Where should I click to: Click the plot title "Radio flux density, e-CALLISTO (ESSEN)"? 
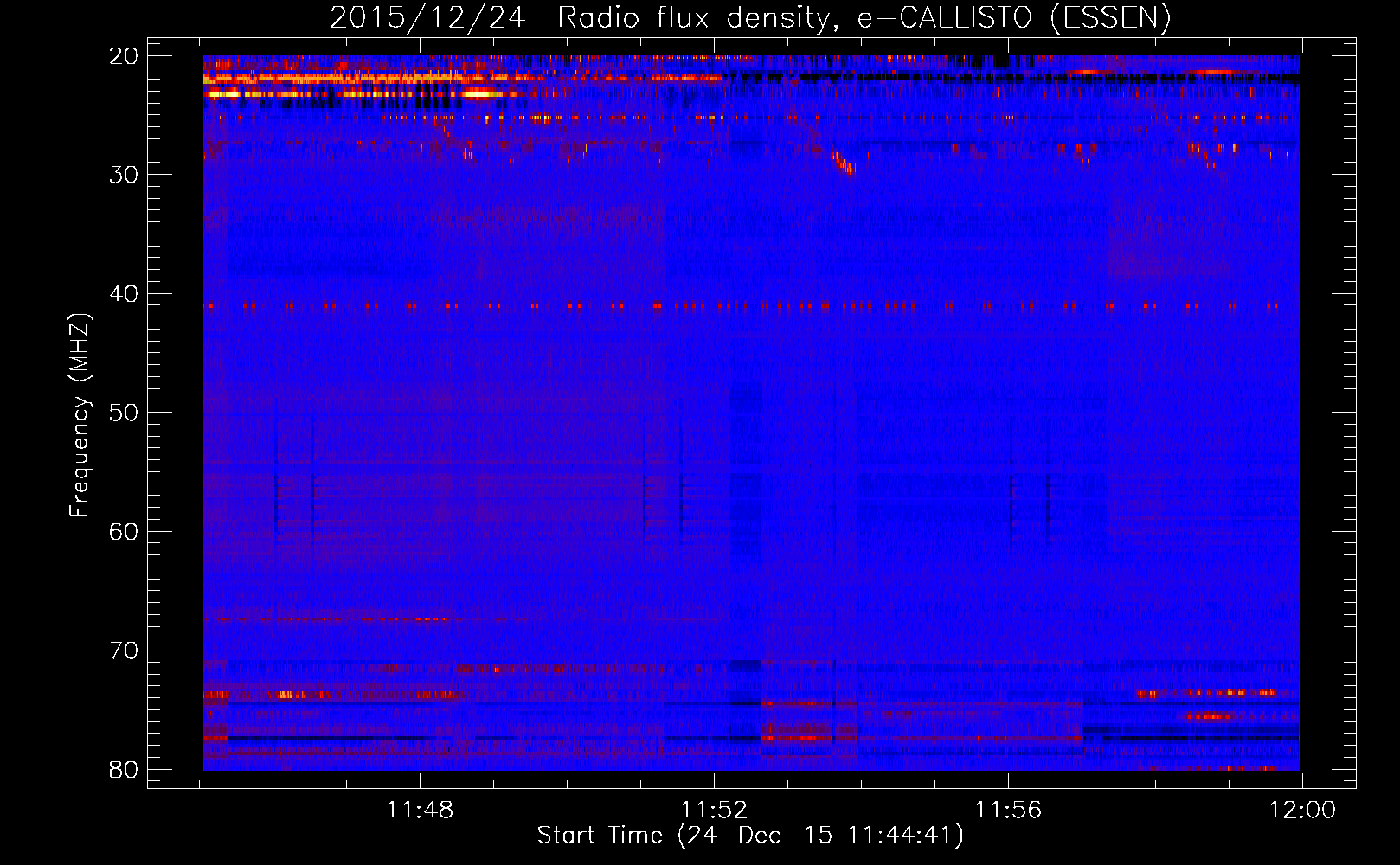click(864, 18)
